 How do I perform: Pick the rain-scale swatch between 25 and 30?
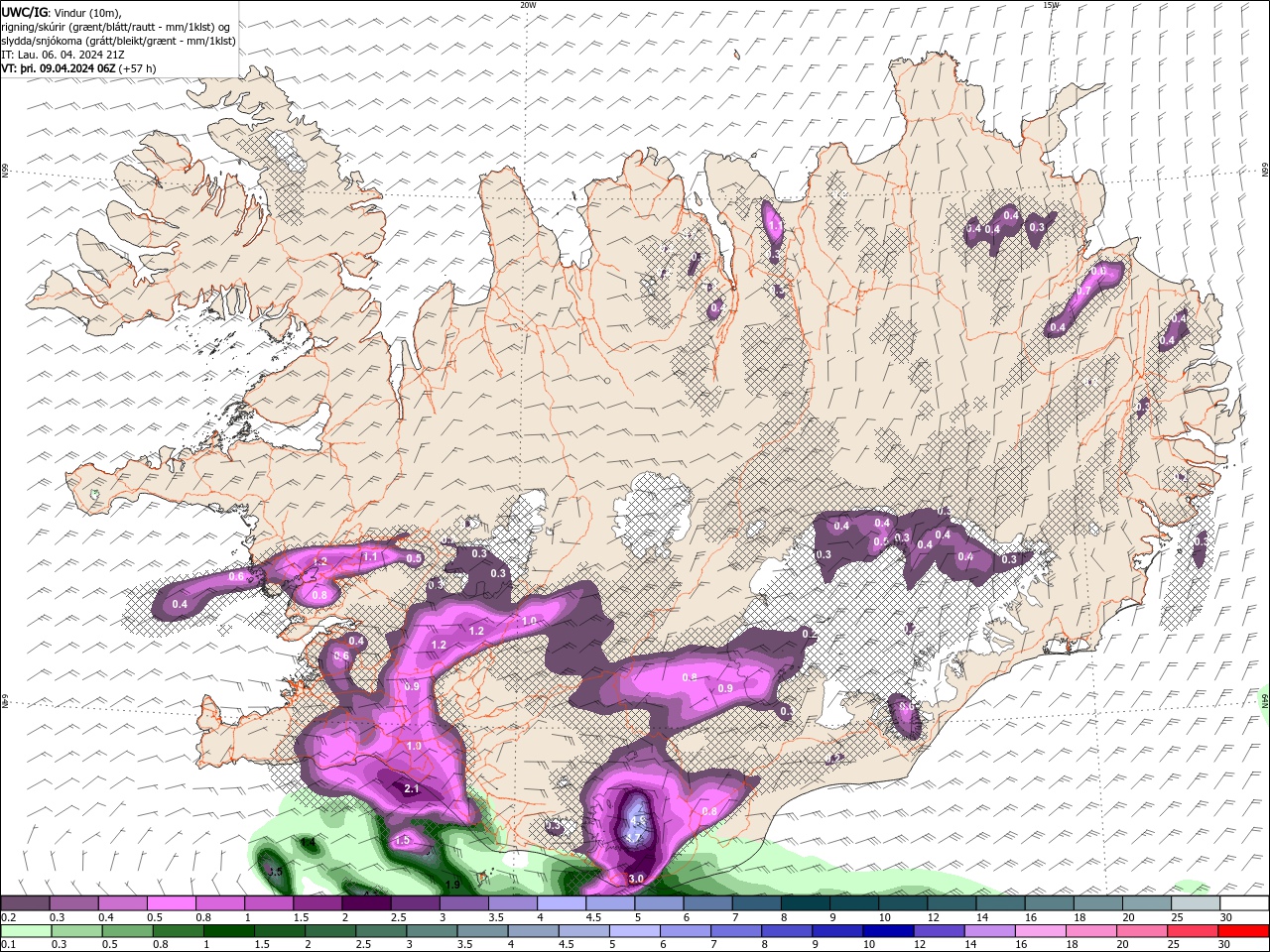[1192, 931]
